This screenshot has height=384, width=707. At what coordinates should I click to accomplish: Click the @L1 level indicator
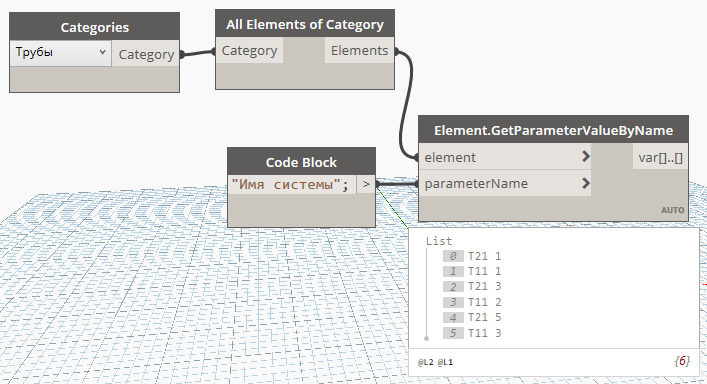click(445, 362)
